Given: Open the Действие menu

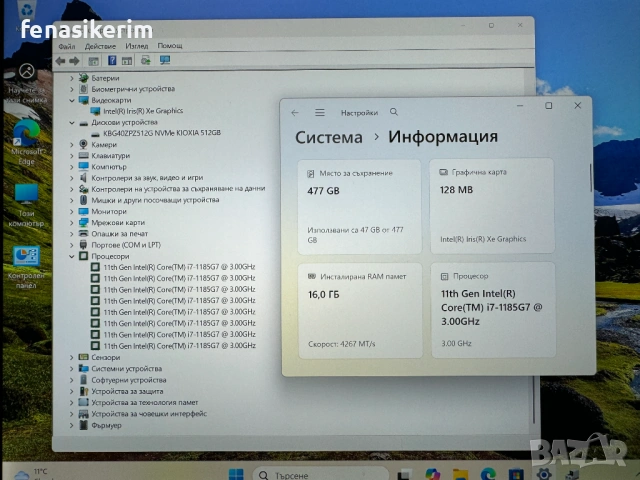Looking at the screenshot, I should pyautogui.click(x=100, y=45).
